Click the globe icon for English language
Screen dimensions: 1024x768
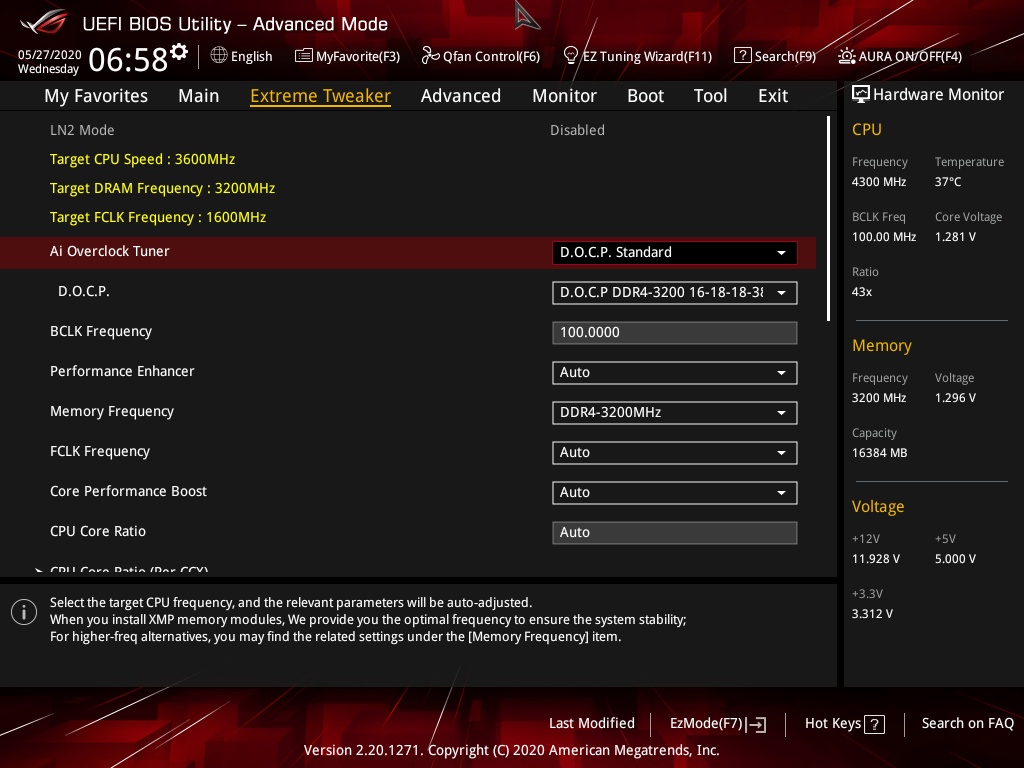(x=219, y=56)
